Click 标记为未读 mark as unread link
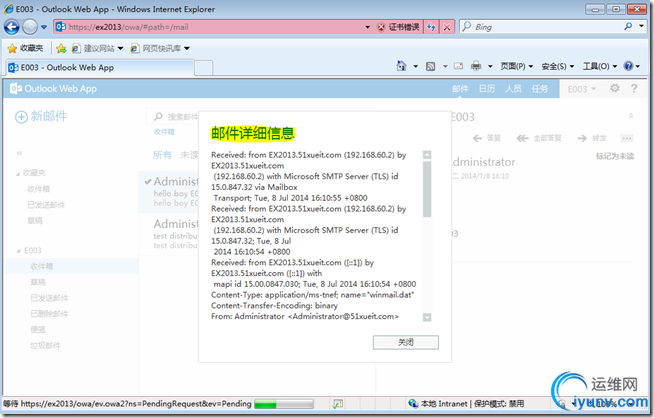The image size is (654, 418). (615, 156)
